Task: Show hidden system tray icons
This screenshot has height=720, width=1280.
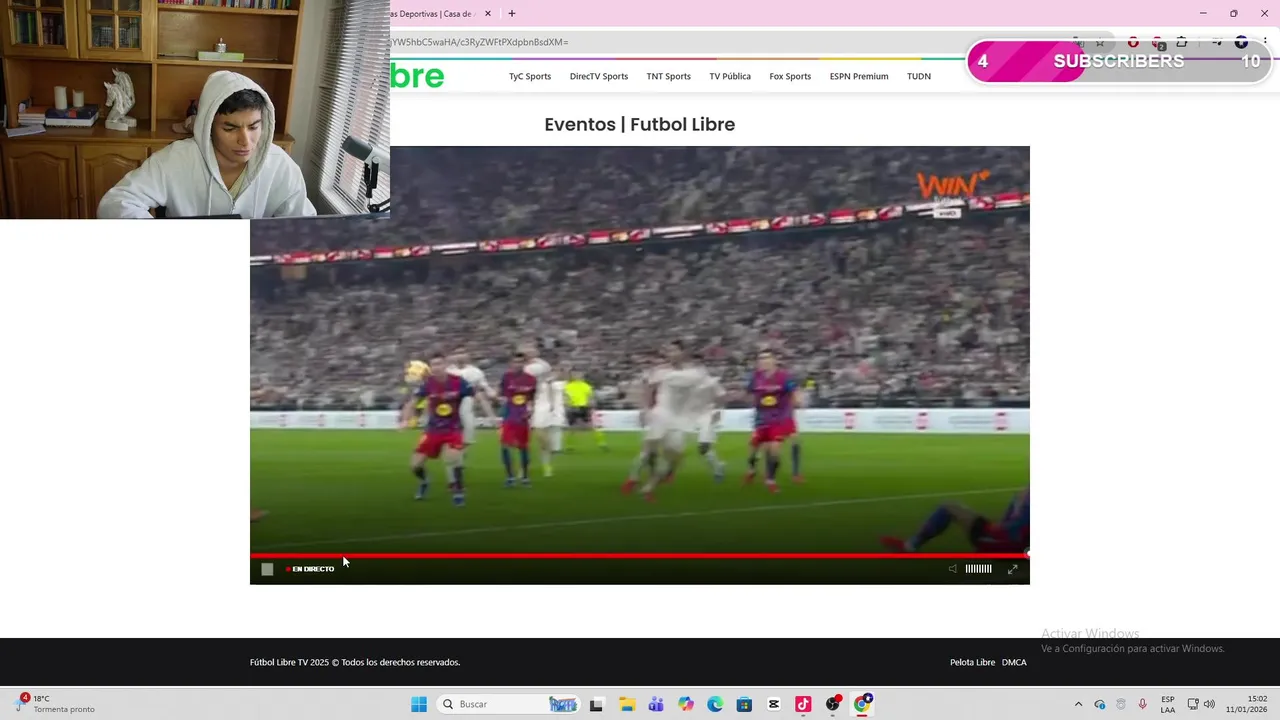Action: tap(1078, 704)
